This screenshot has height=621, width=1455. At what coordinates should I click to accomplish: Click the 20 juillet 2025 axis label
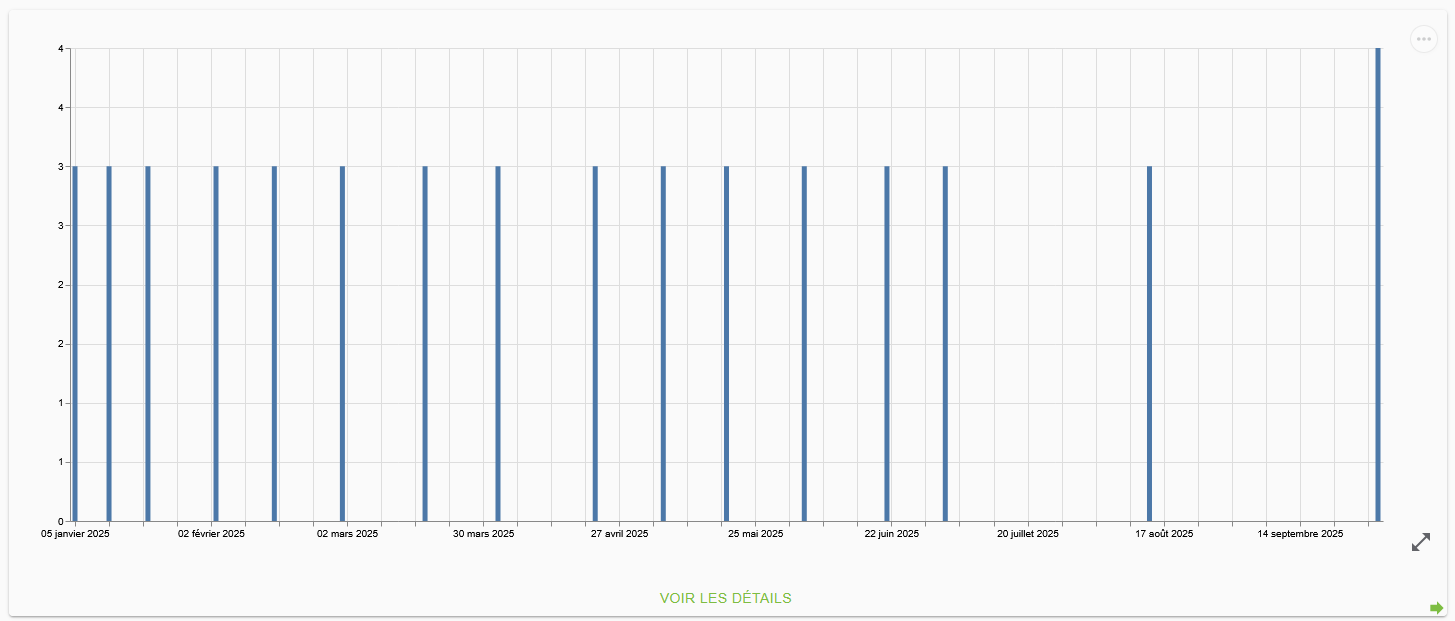click(x=1027, y=534)
